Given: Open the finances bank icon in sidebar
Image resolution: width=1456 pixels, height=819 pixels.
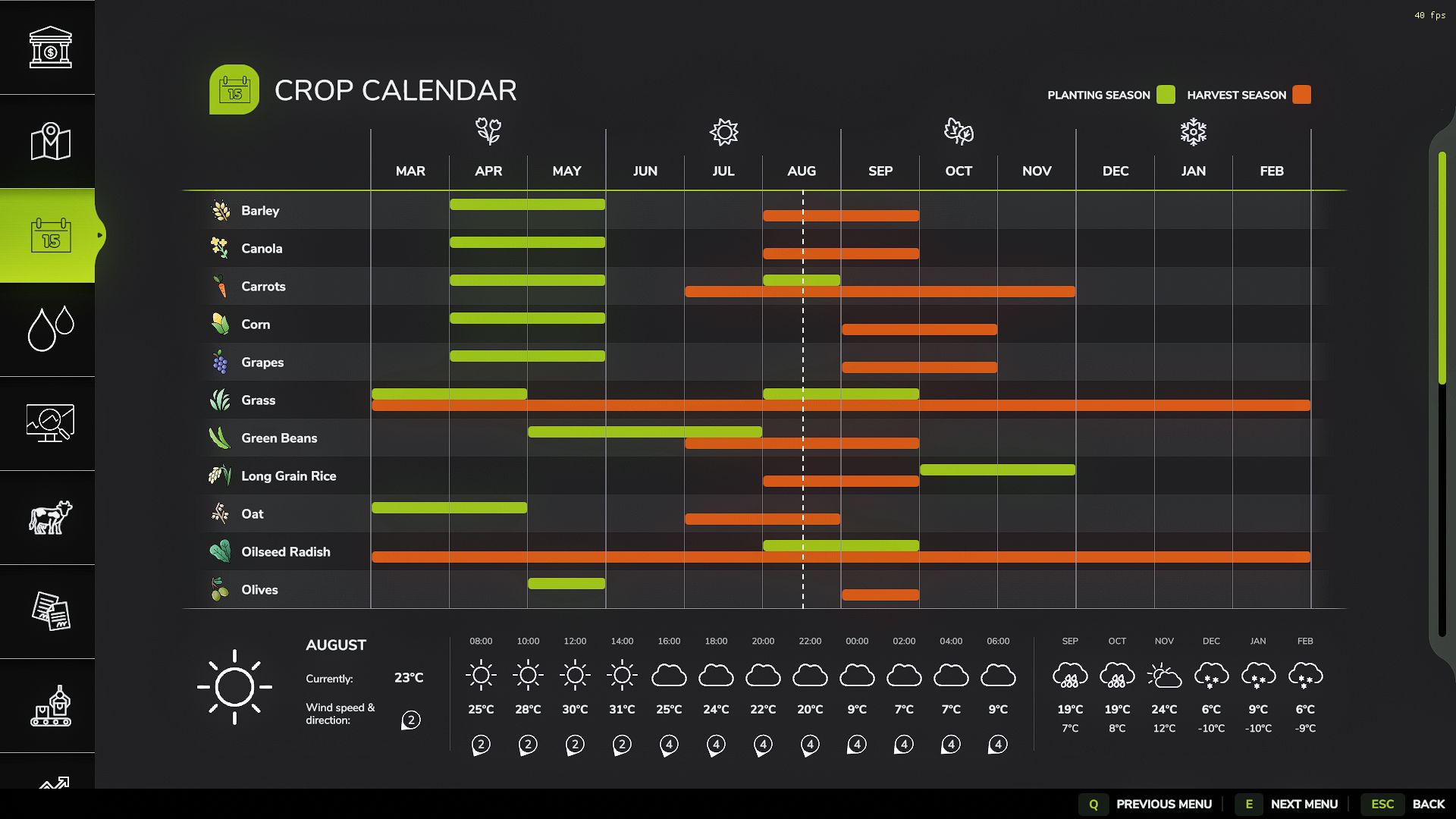Looking at the screenshot, I should click(50, 47).
